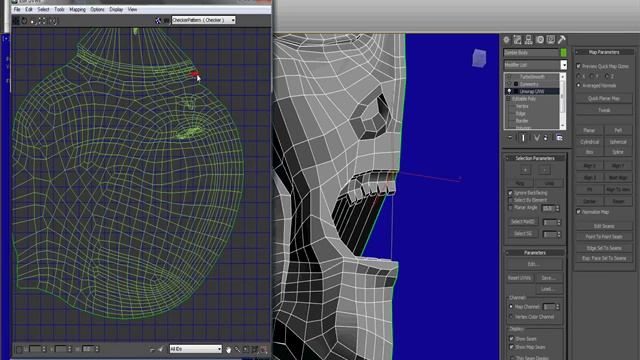This screenshot has width=640, height=360.
Task: Open the Motion command panel tab
Action: pyautogui.click(x=540, y=40)
